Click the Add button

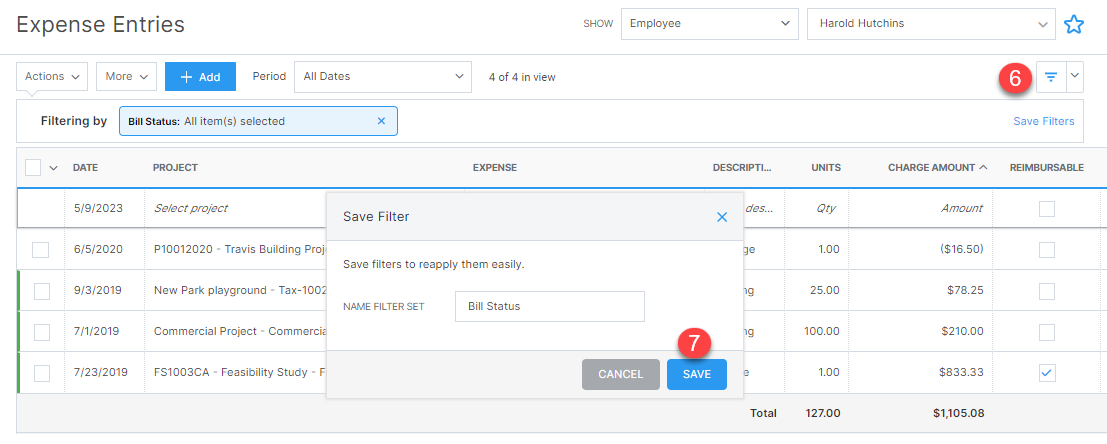200,76
